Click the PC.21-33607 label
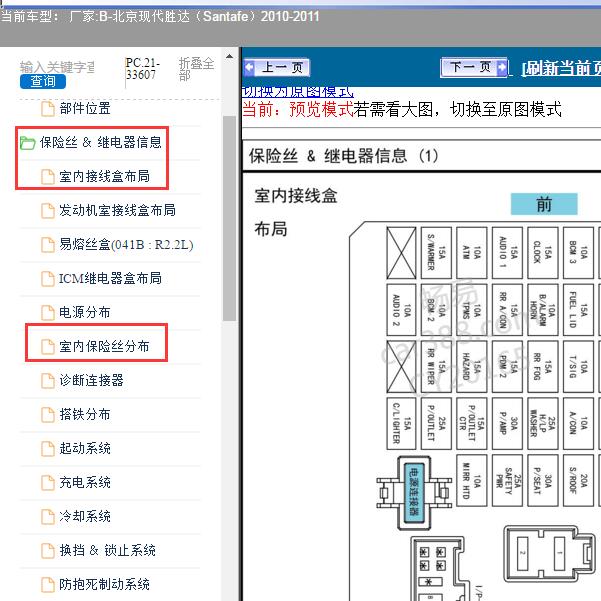The width and height of the screenshot is (601, 601). pyautogui.click(x=142, y=69)
